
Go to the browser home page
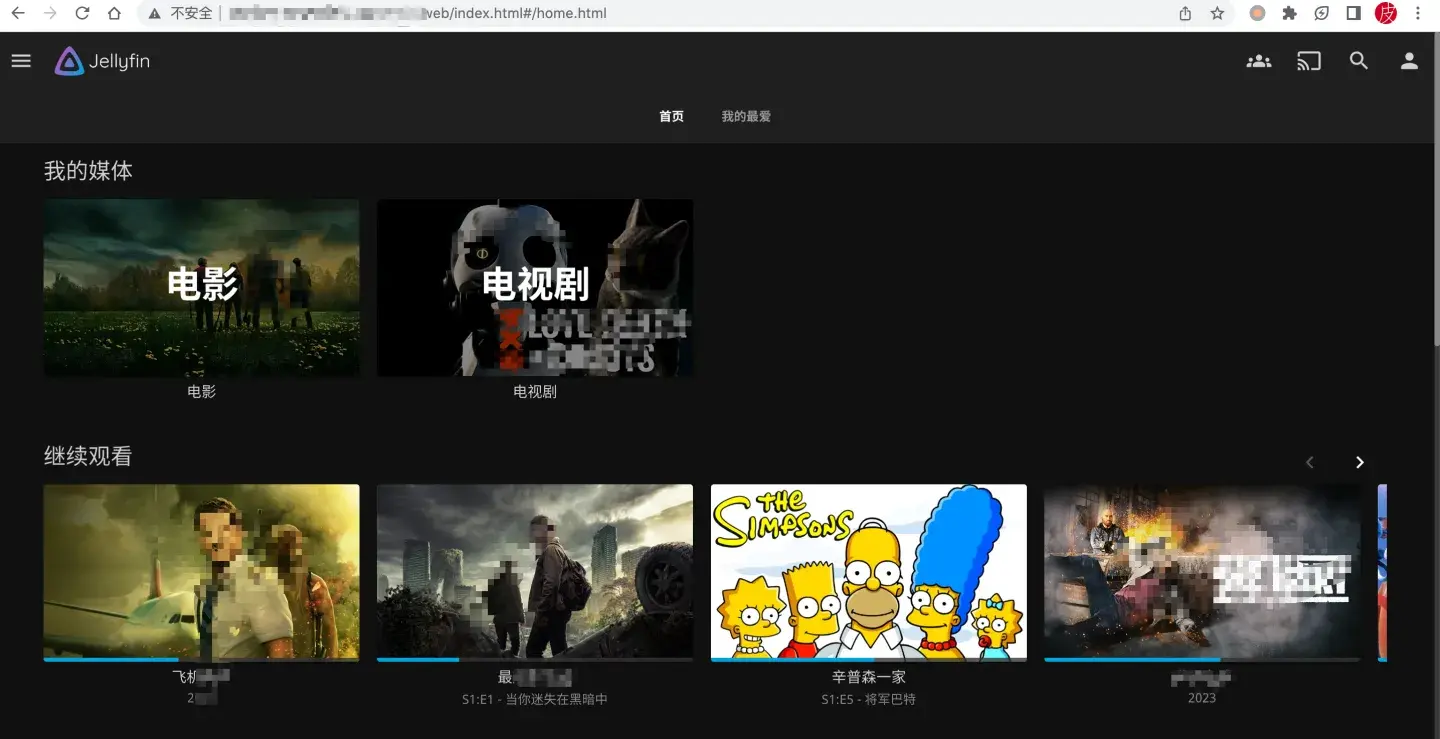coord(114,14)
